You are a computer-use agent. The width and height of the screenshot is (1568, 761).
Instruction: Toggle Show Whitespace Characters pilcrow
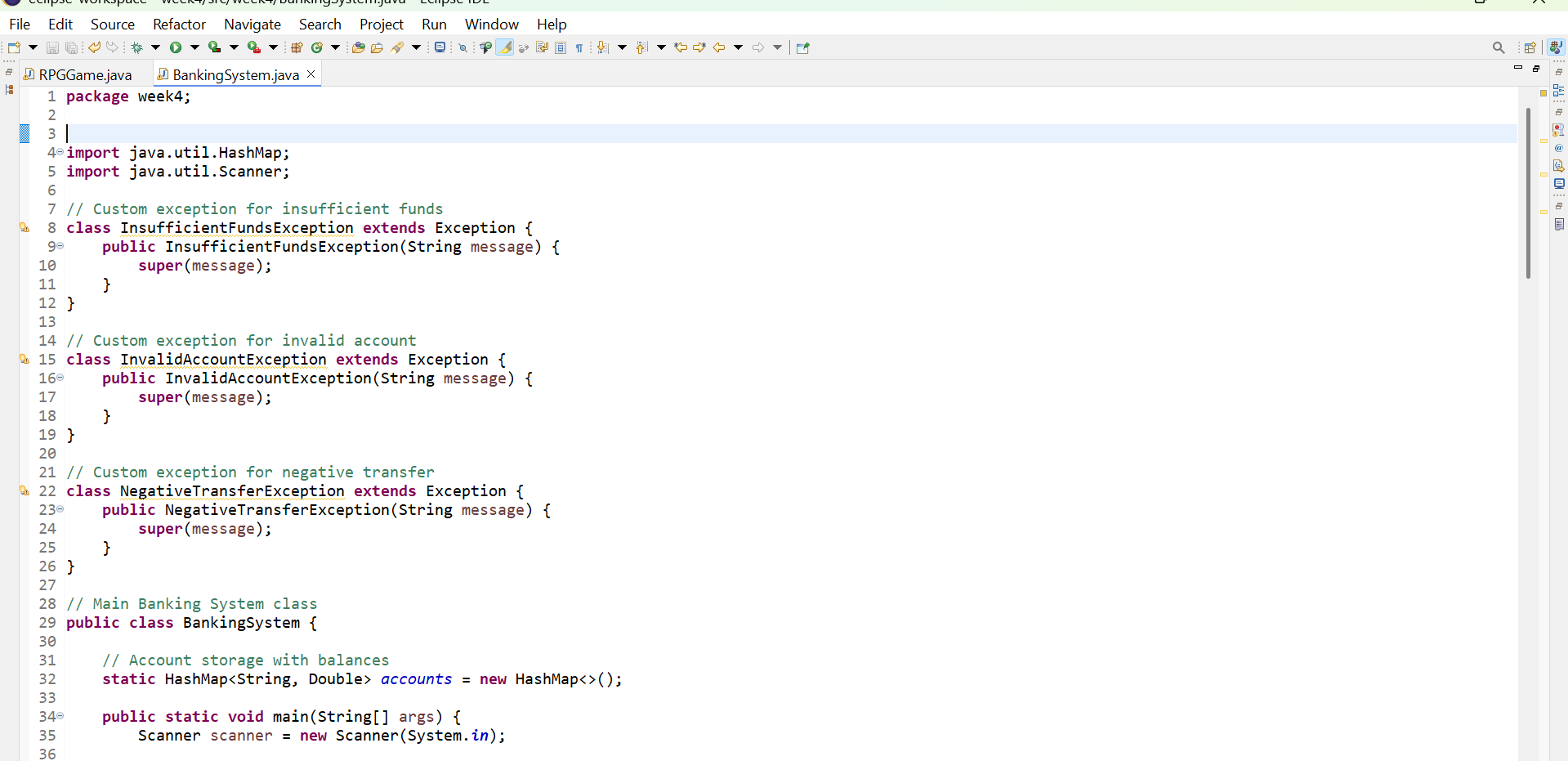tap(579, 48)
